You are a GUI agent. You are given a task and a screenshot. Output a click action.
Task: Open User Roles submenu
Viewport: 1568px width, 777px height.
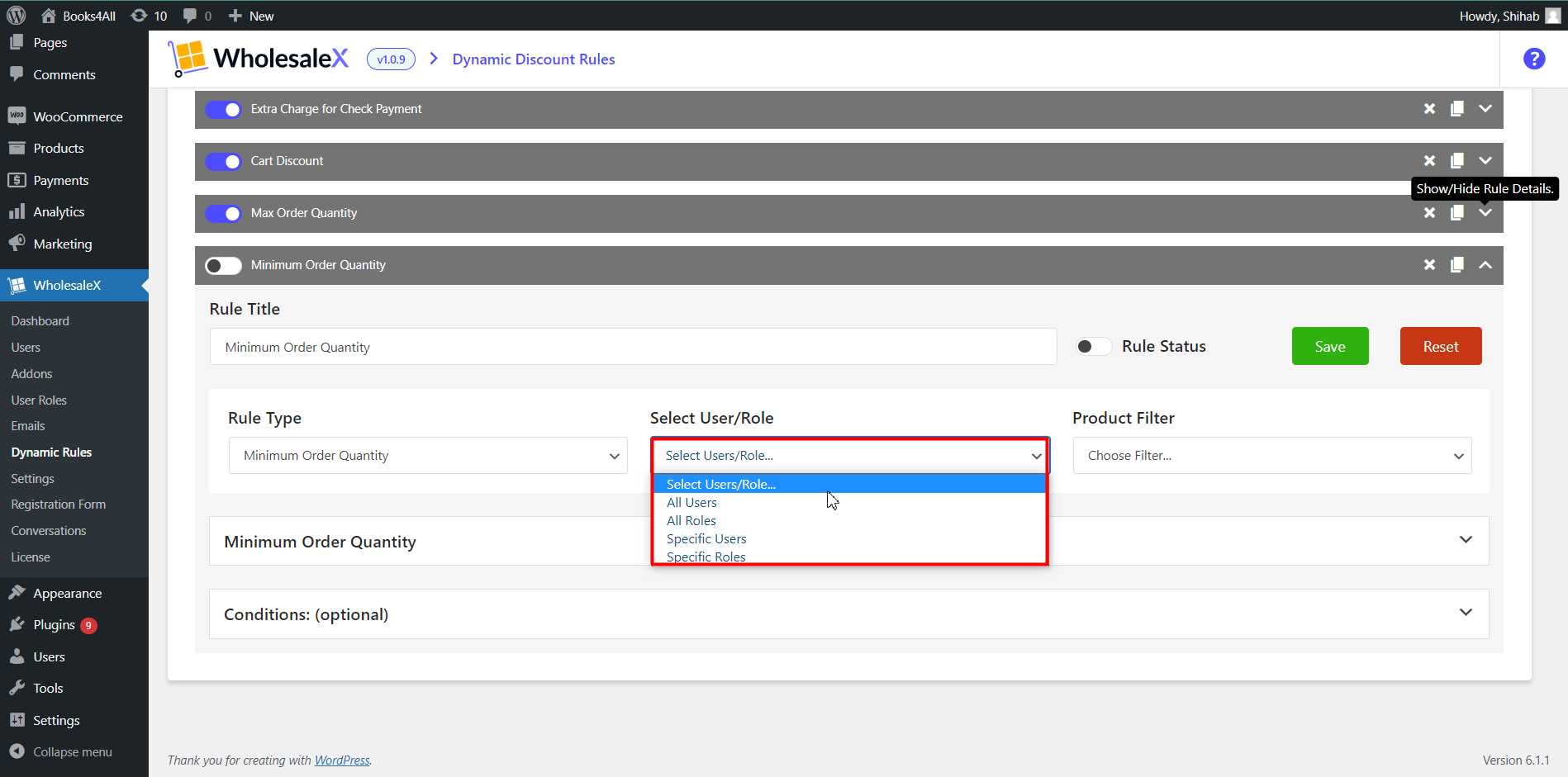point(39,400)
